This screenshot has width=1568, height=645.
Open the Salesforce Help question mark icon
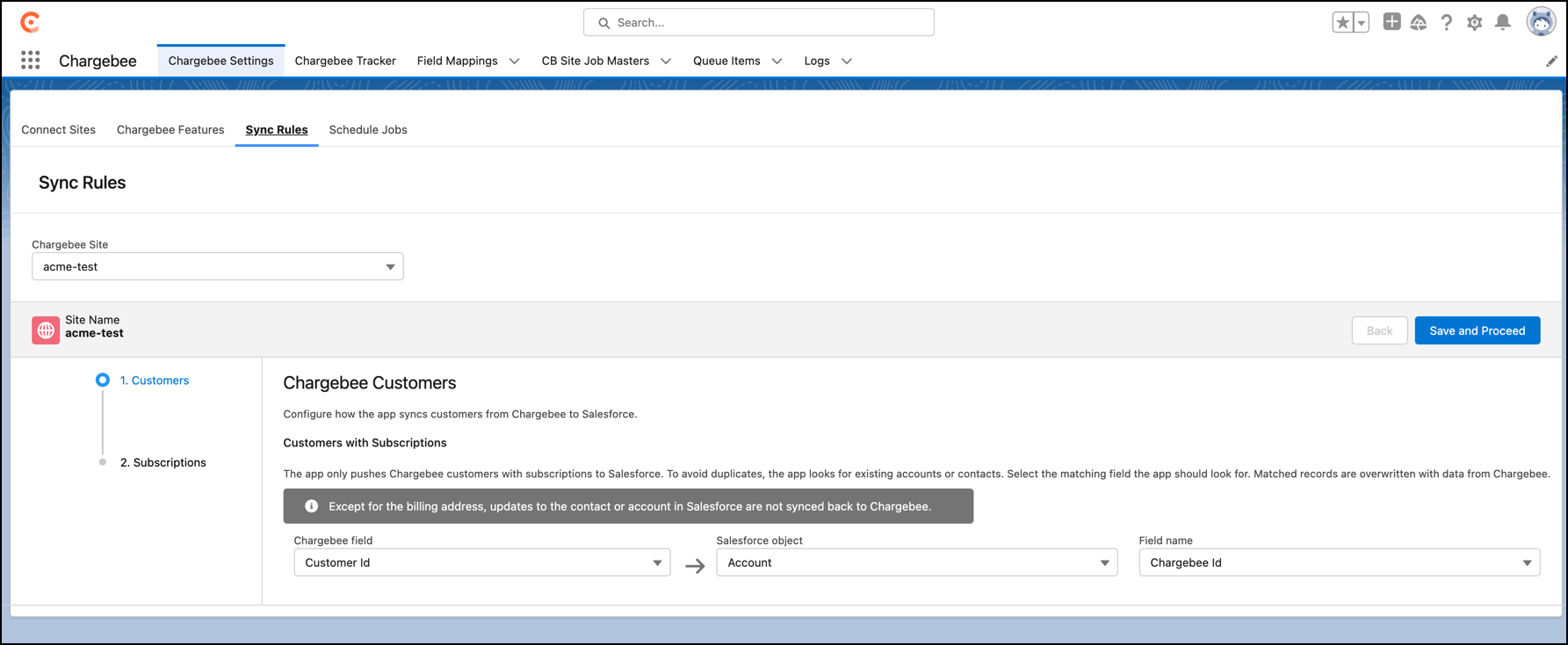pyautogui.click(x=1446, y=23)
